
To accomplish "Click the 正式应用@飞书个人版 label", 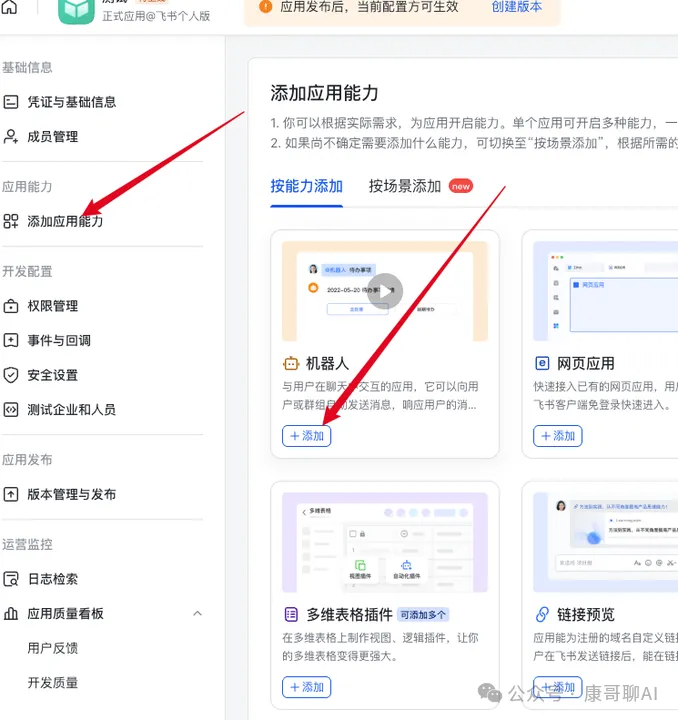I will point(156,16).
